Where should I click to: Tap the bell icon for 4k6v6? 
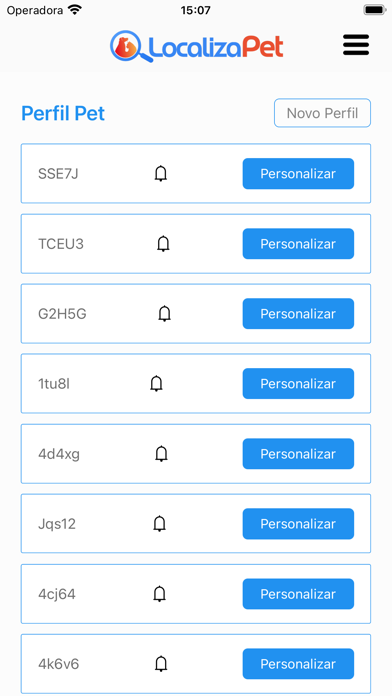pyautogui.click(x=161, y=664)
